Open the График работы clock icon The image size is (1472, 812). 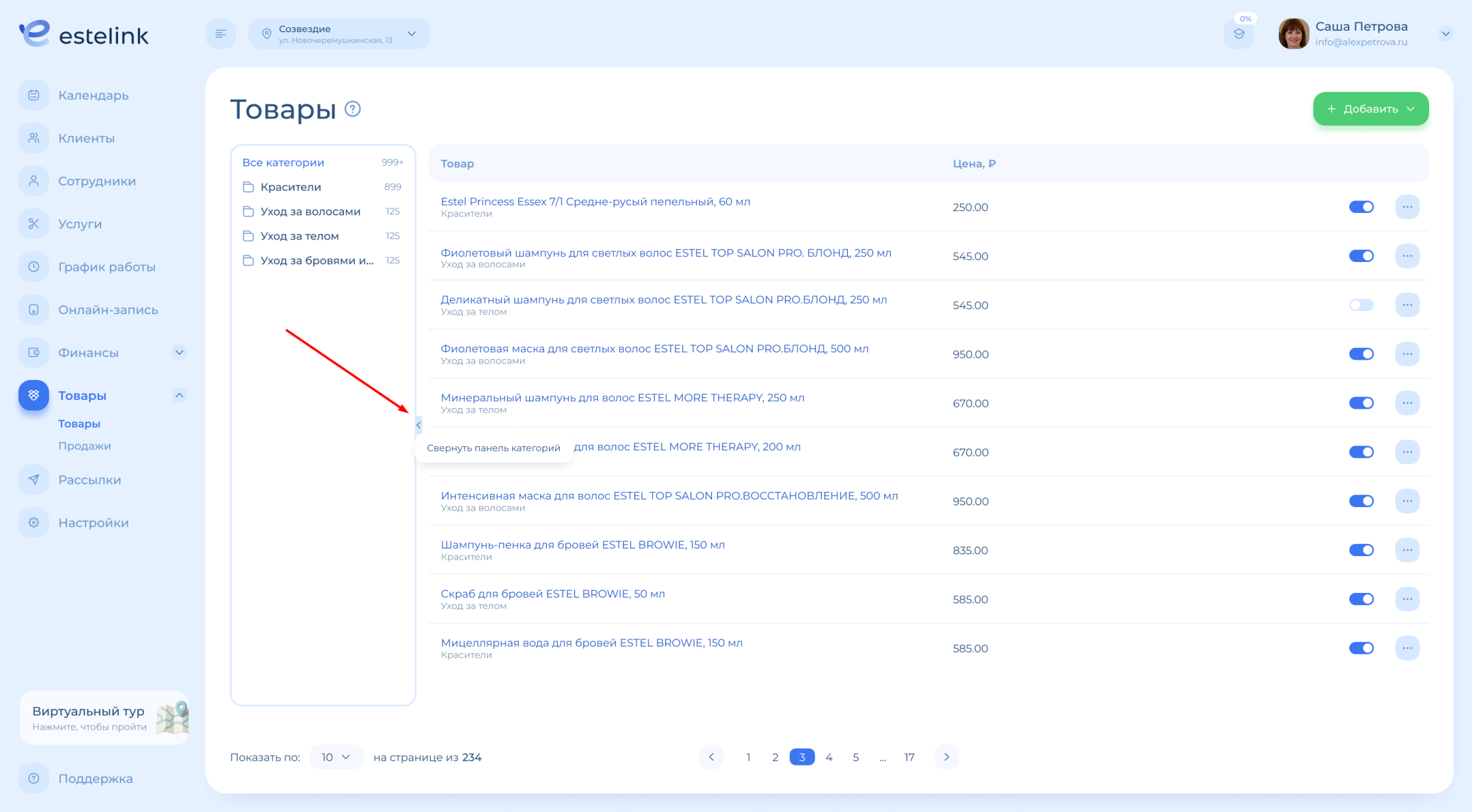click(x=34, y=267)
